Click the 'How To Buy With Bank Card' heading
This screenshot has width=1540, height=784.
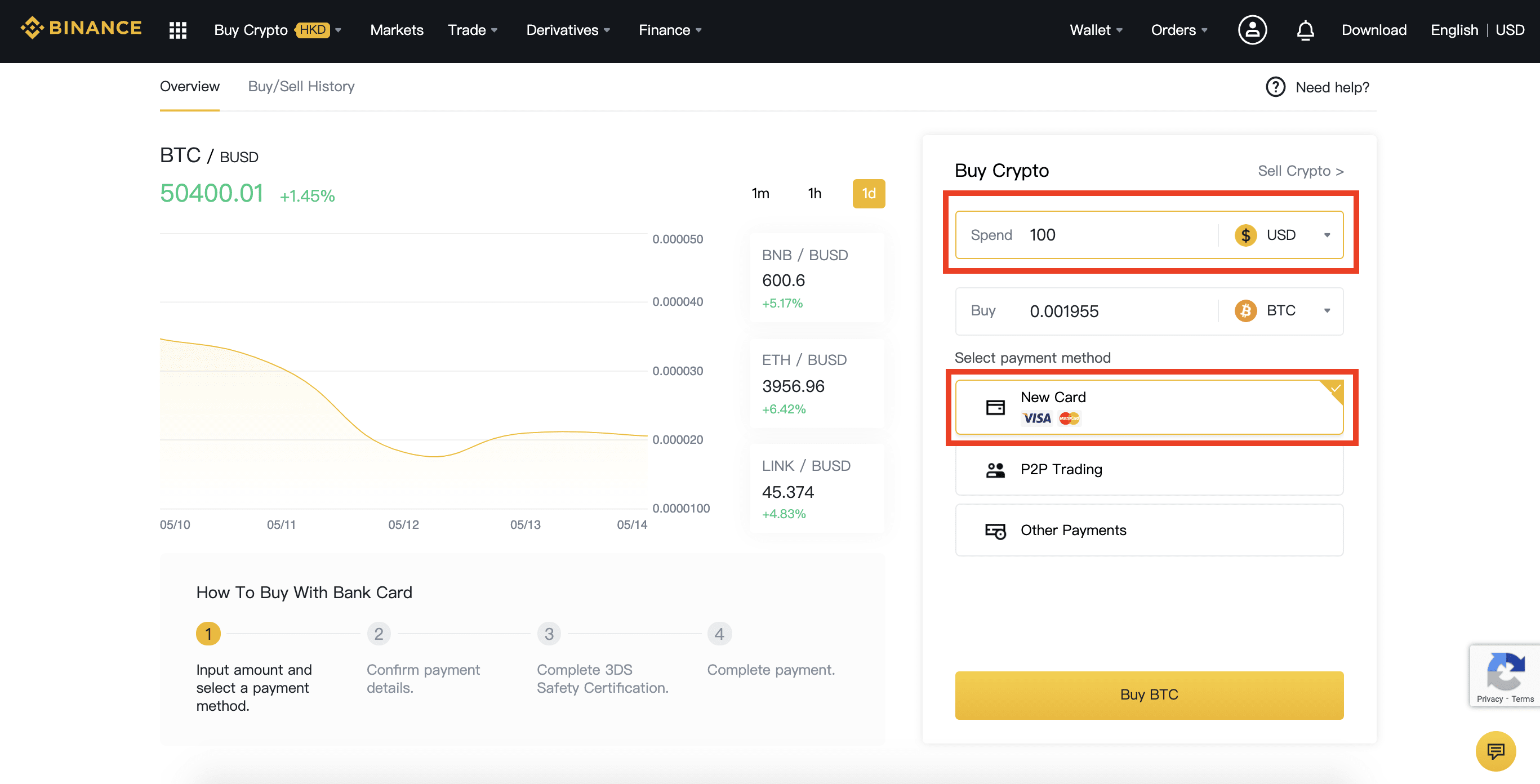point(304,593)
